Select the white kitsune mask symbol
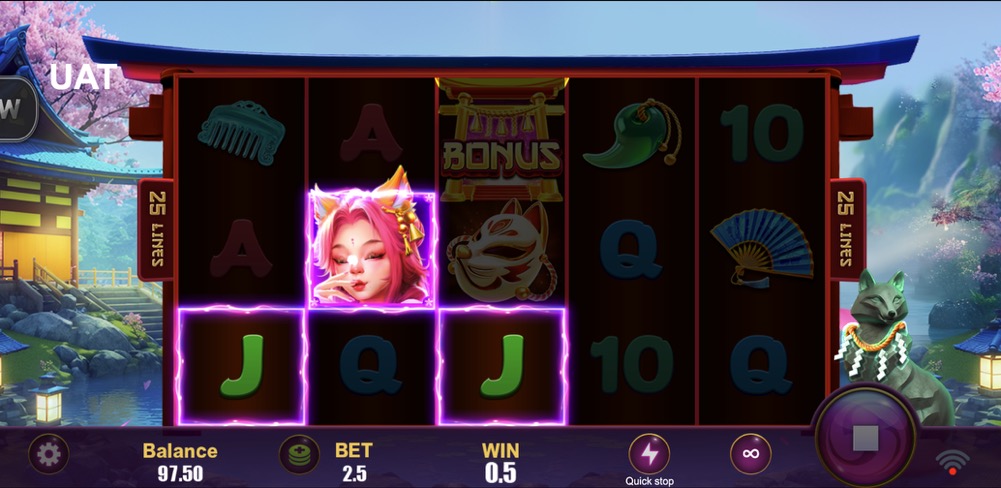The width and height of the screenshot is (1001, 488). point(502,250)
